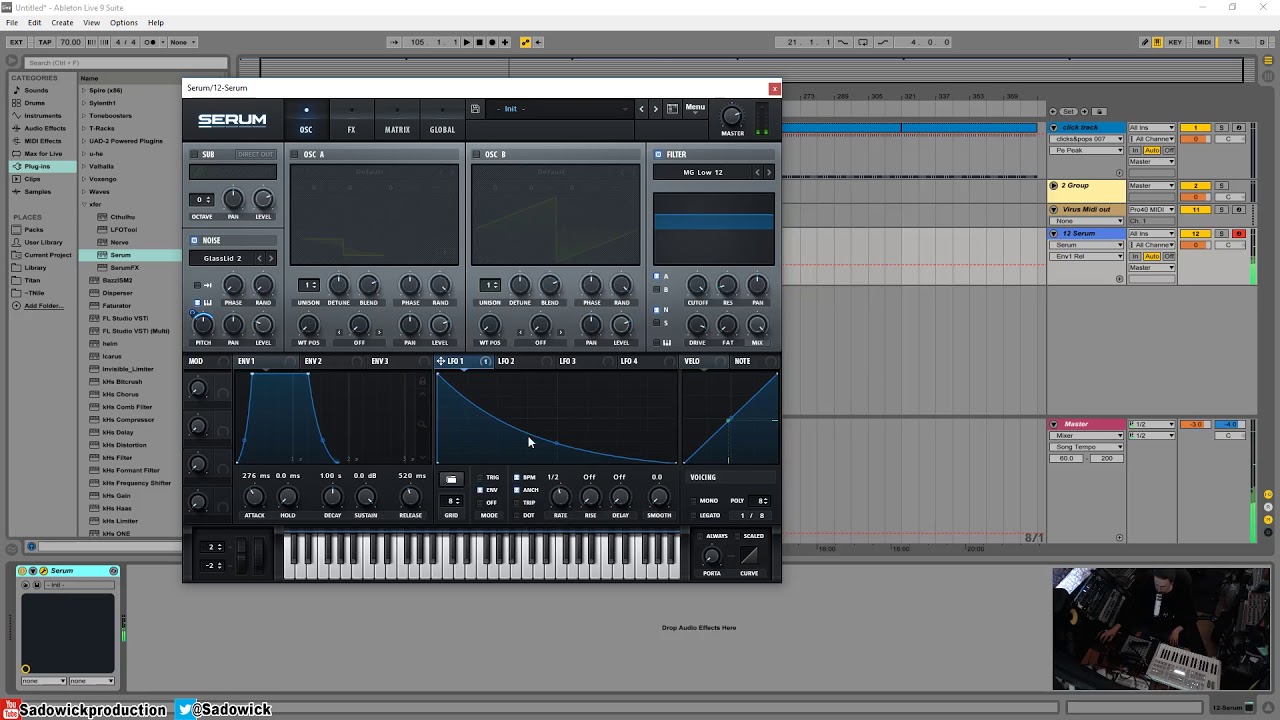Enable OSC B checkbox

[476, 154]
